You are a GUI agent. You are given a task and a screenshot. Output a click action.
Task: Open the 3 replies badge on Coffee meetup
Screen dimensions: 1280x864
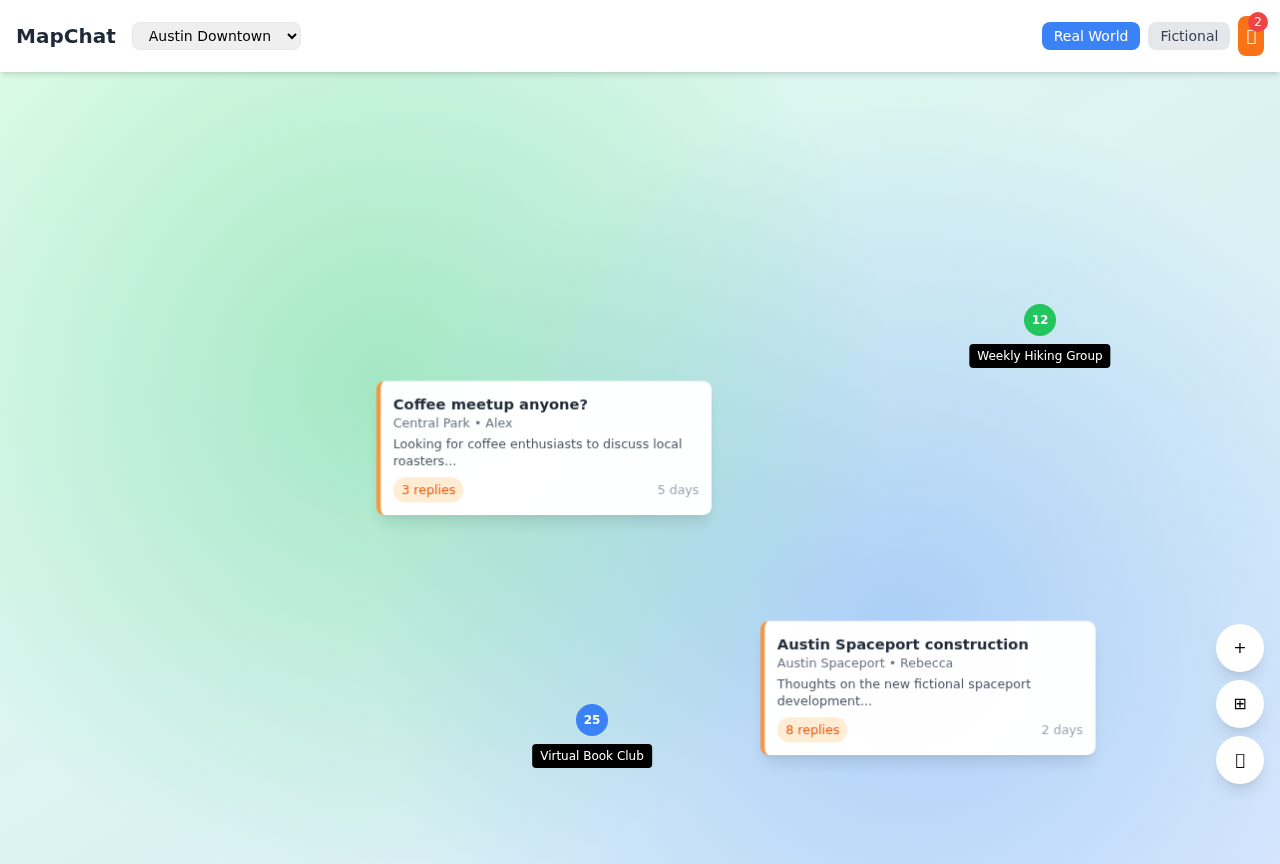click(x=429, y=489)
